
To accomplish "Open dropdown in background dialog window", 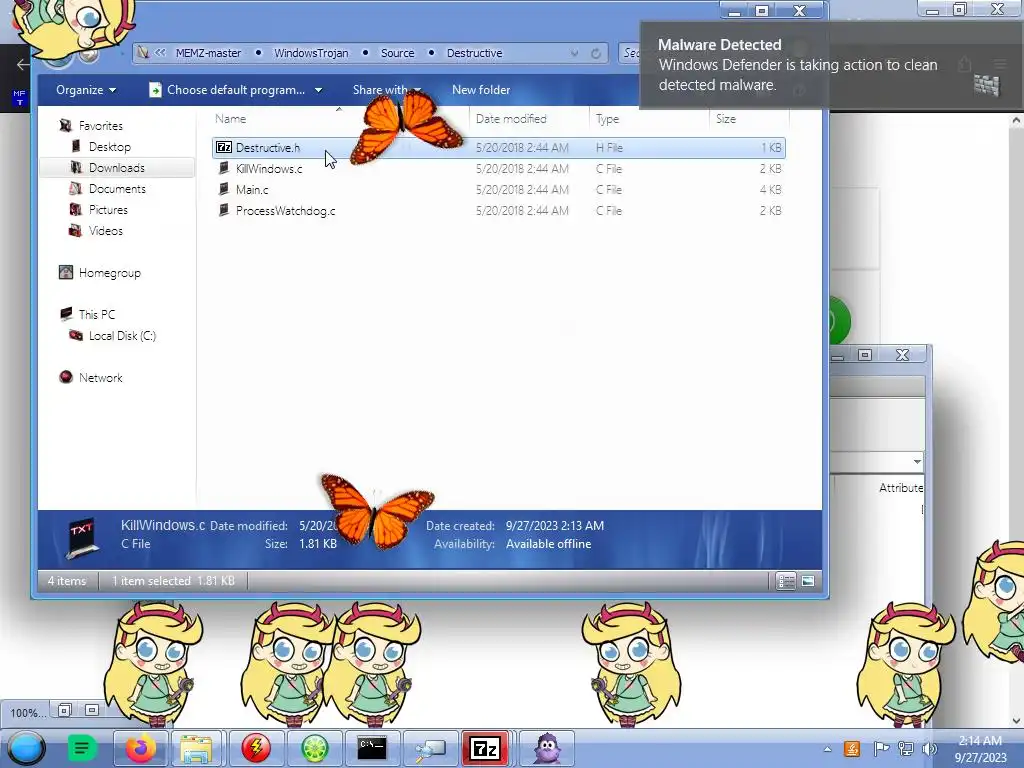I will (x=917, y=462).
